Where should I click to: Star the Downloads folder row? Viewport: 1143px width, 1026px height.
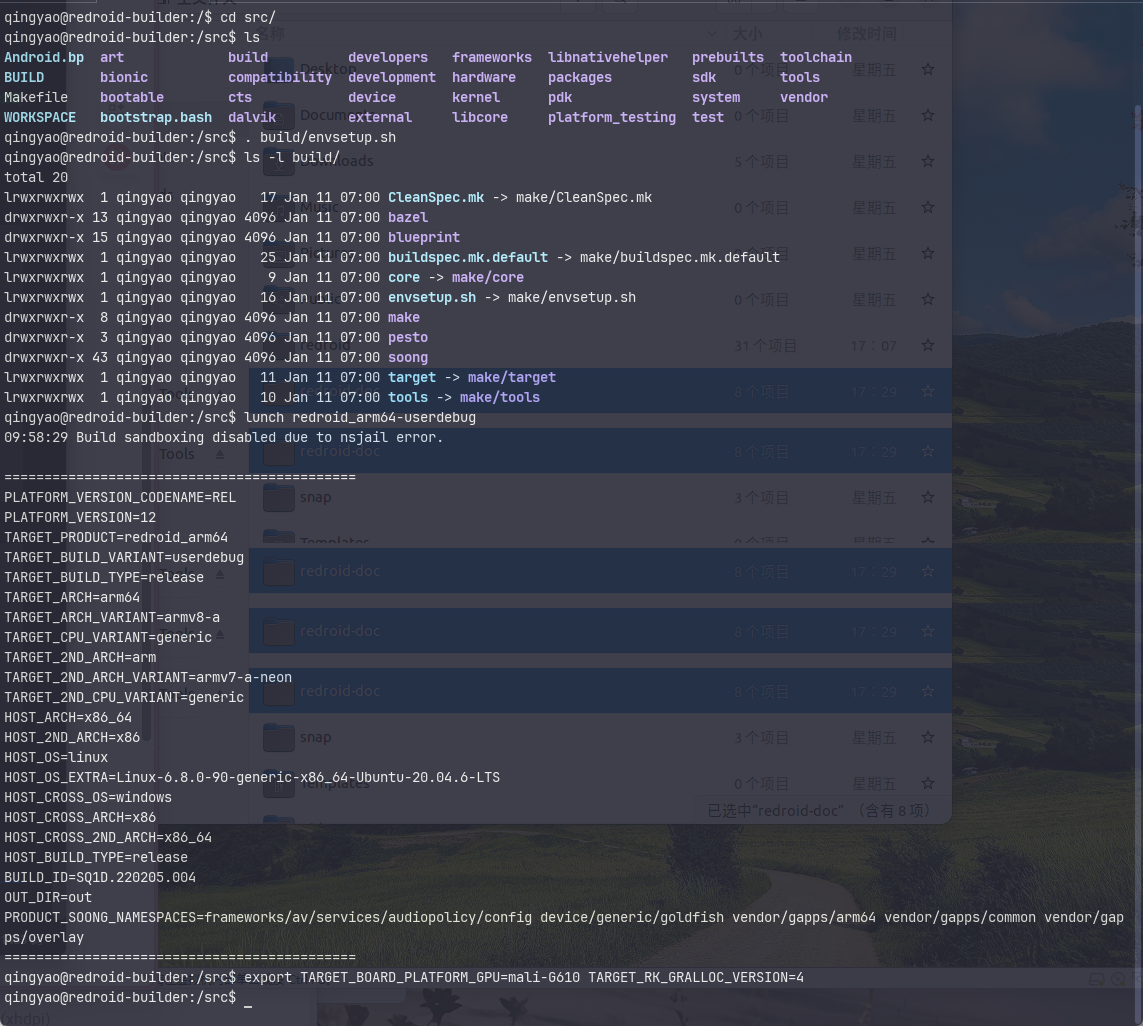[928, 161]
